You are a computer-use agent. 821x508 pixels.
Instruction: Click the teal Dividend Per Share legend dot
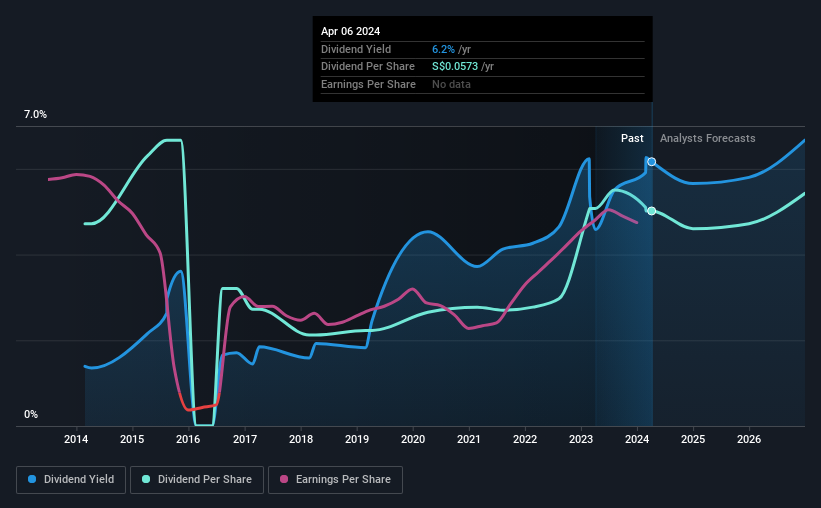[146, 479]
